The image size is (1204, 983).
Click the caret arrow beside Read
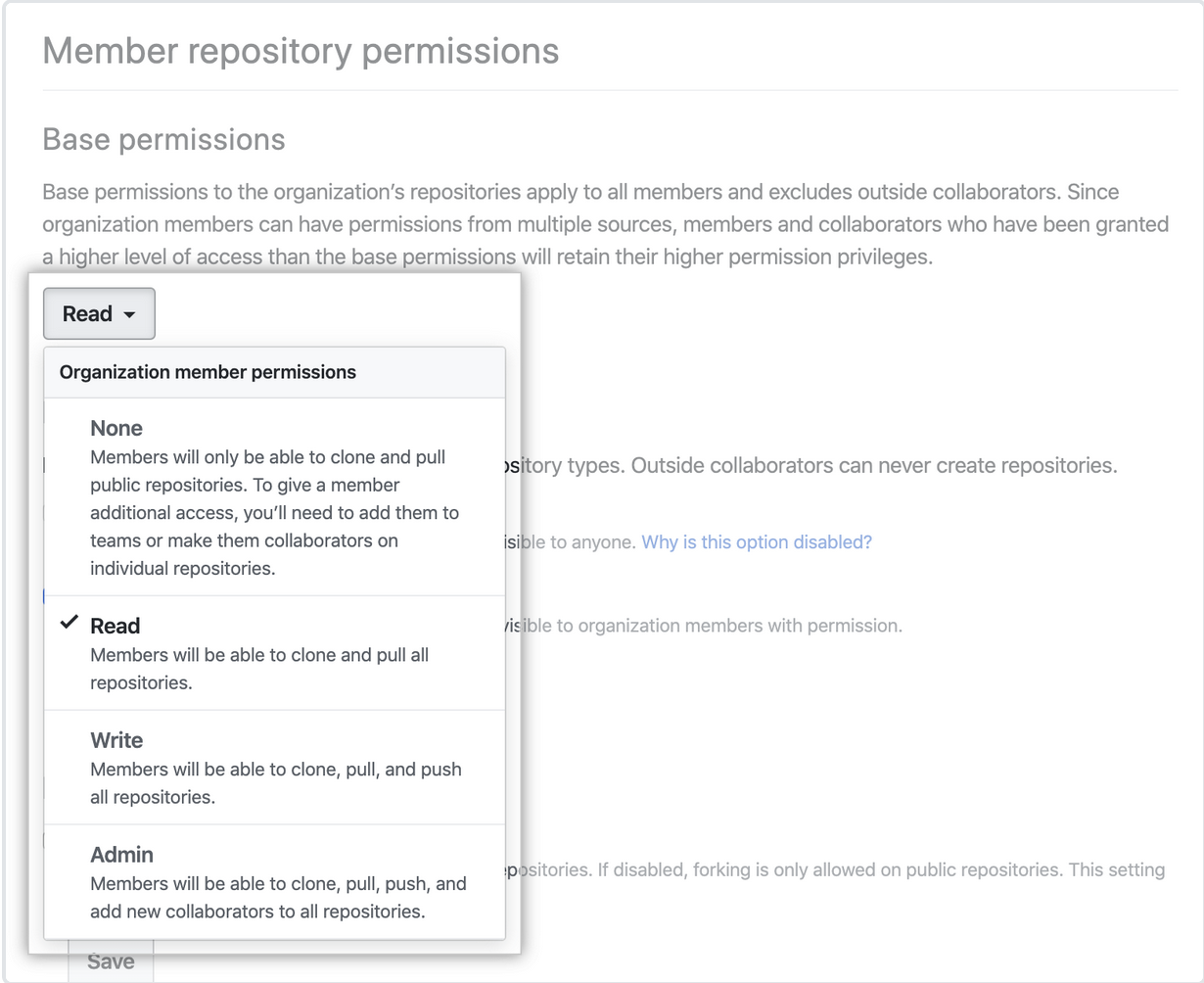click(129, 315)
